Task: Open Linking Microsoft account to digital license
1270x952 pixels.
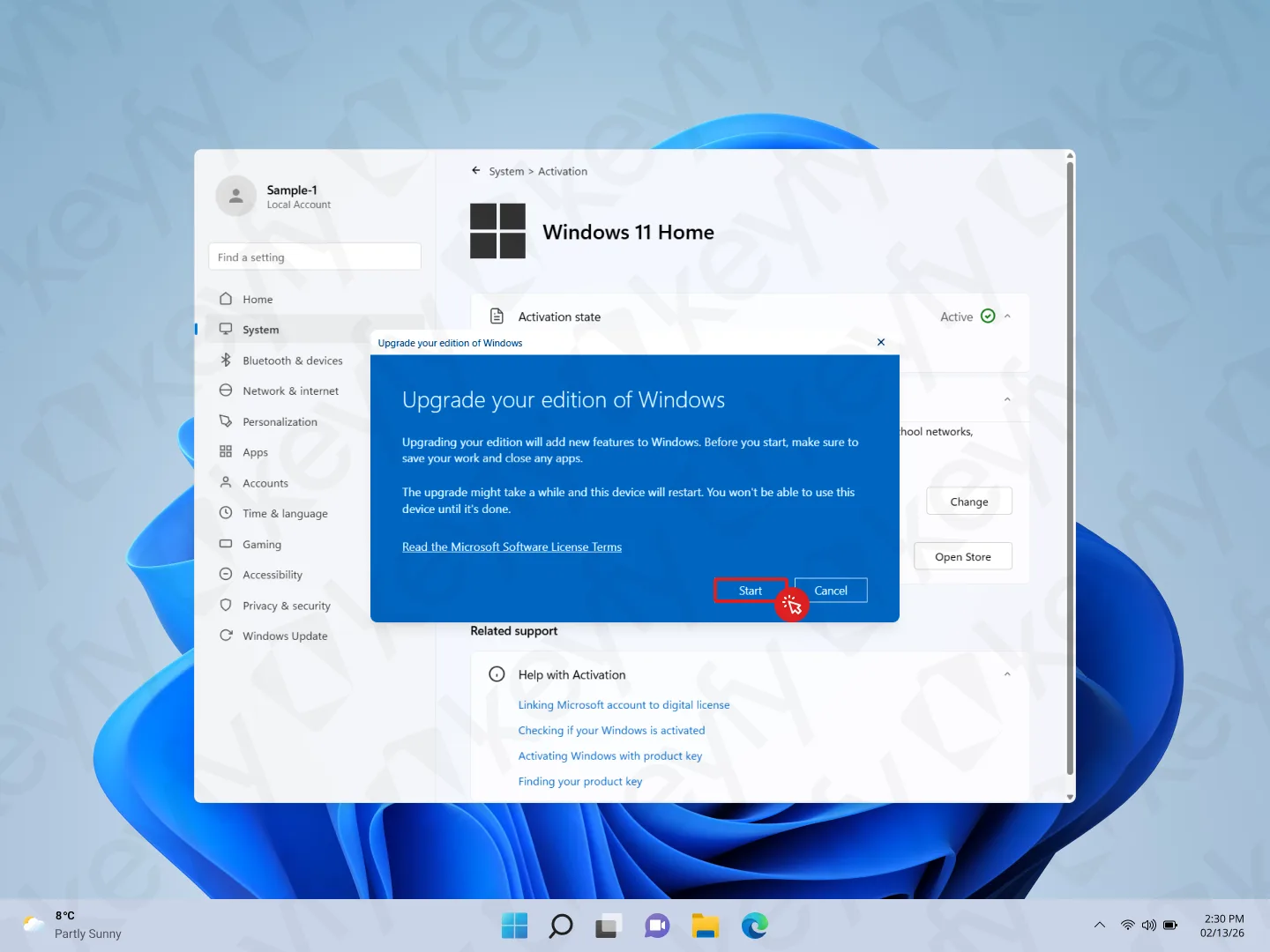Action: [x=624, y=705]
